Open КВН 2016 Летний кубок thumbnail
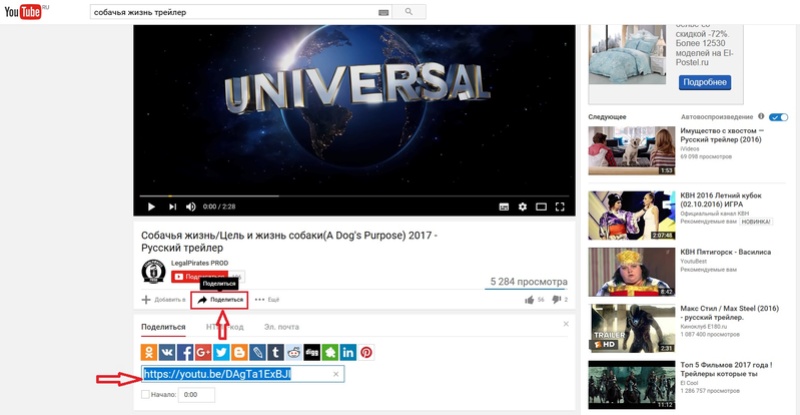 pos(632,215)
